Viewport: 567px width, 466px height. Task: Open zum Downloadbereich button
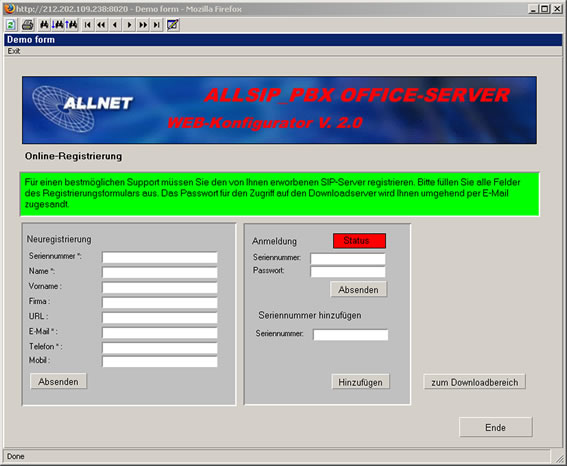pos(474,382)
